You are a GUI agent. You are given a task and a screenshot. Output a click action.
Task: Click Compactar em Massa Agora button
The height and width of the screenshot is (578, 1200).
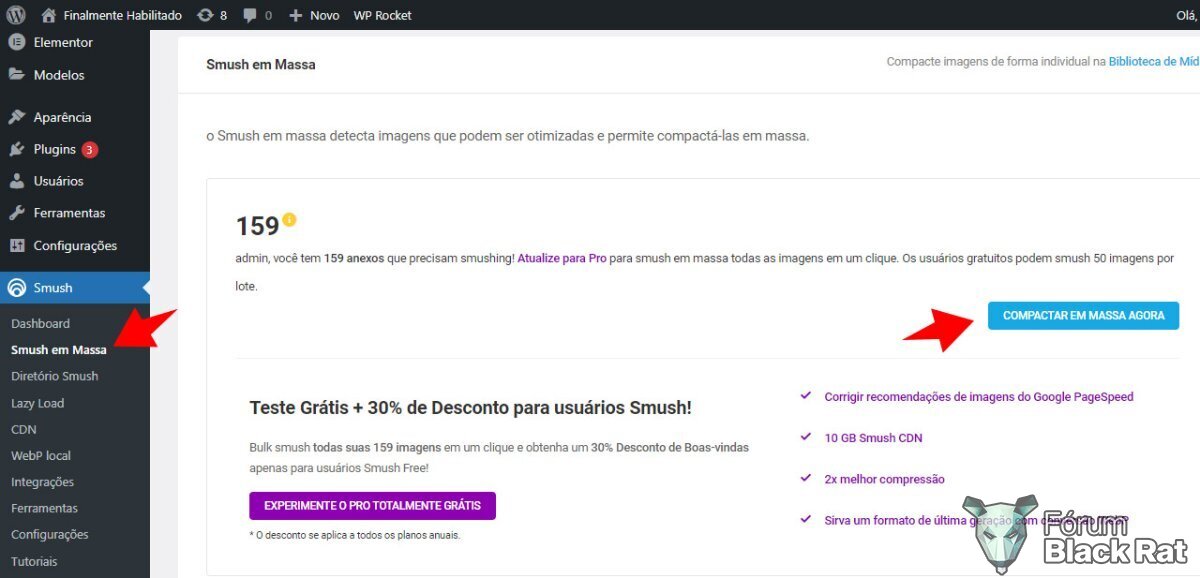click(1083, 315)
